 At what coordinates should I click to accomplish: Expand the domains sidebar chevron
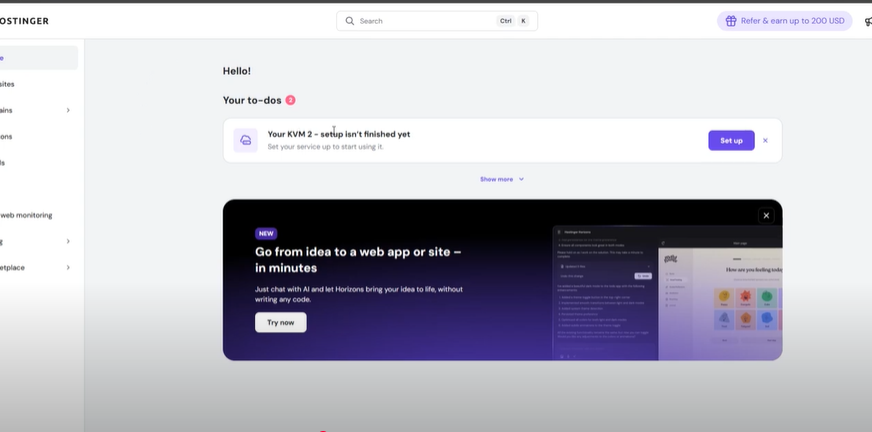68,110
